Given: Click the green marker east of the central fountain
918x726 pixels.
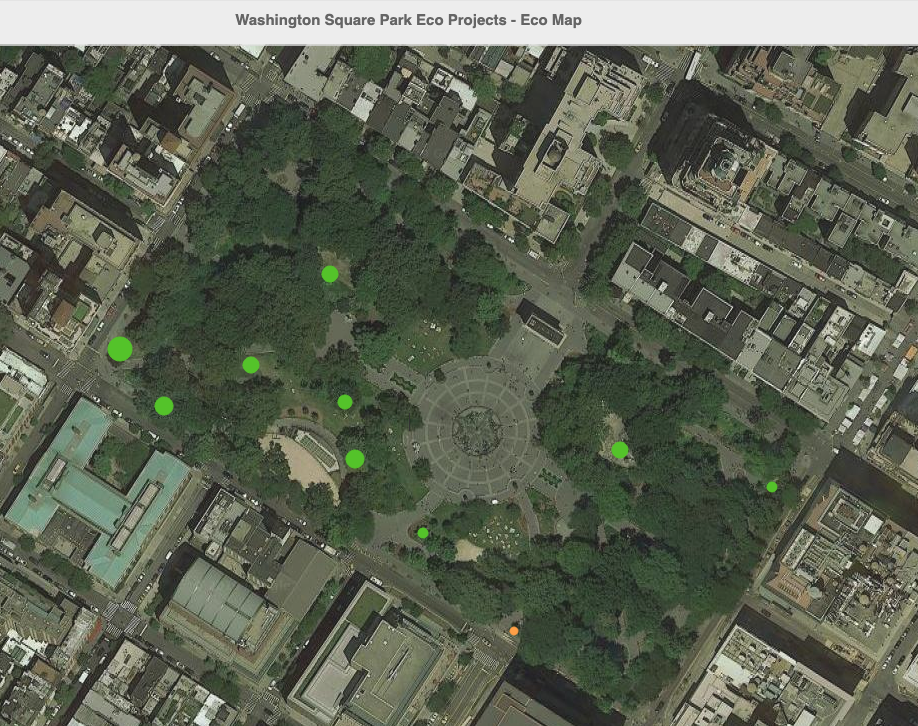Looking at the screenshot, I should pyautogui.click(x=619, y=450).
